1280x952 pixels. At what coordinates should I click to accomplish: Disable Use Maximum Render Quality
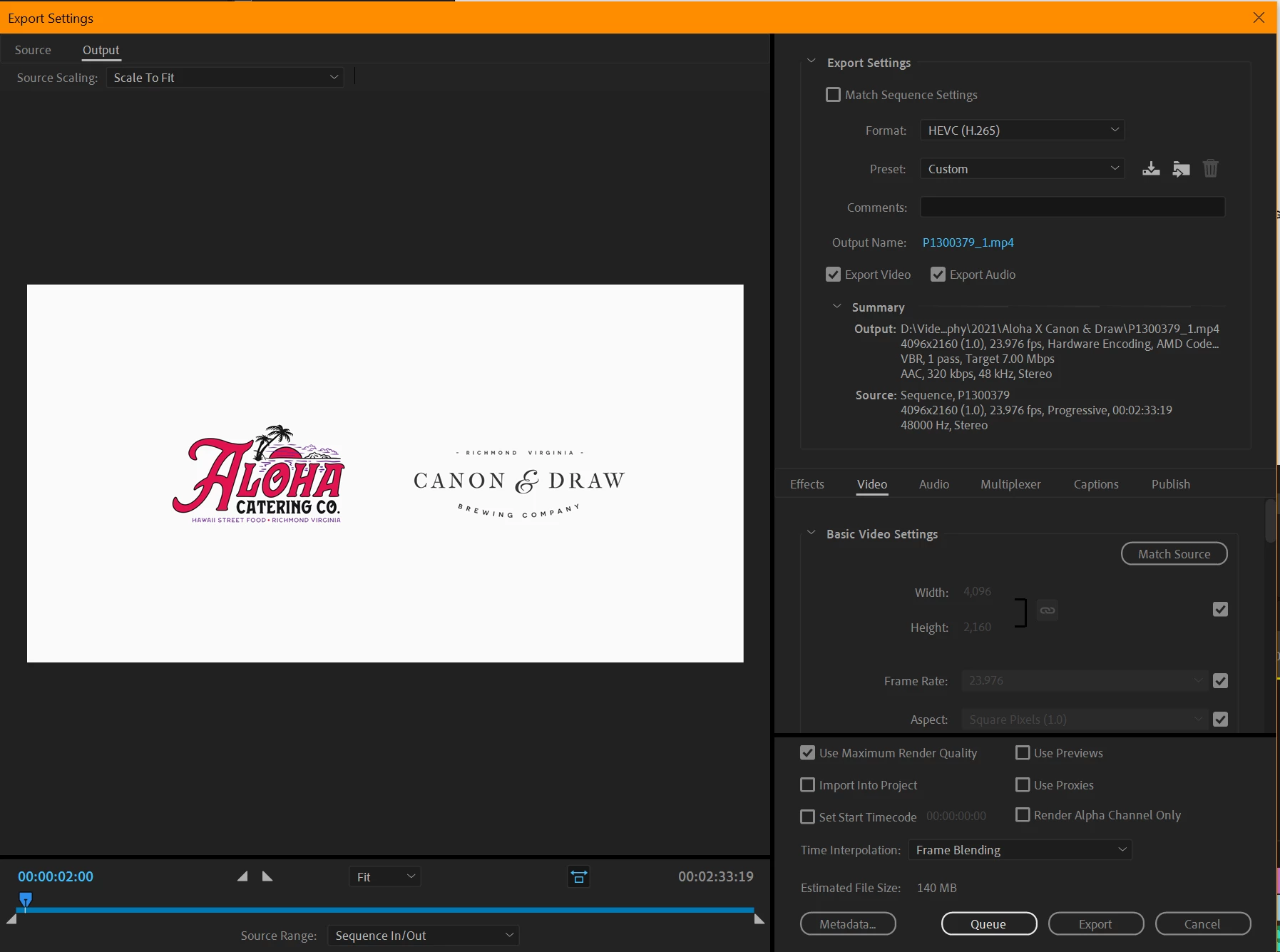pyautogui.click(x=807, y=752)
